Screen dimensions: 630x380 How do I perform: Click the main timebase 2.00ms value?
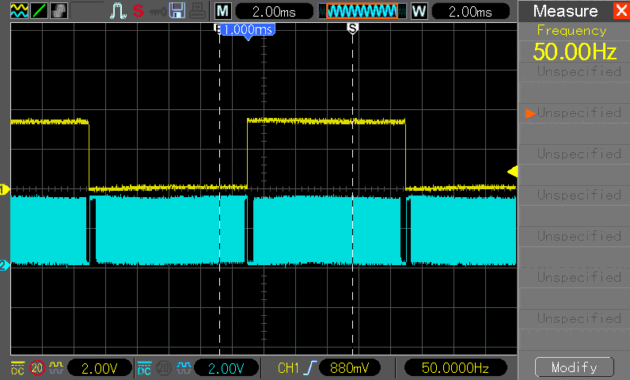point(274,12)
